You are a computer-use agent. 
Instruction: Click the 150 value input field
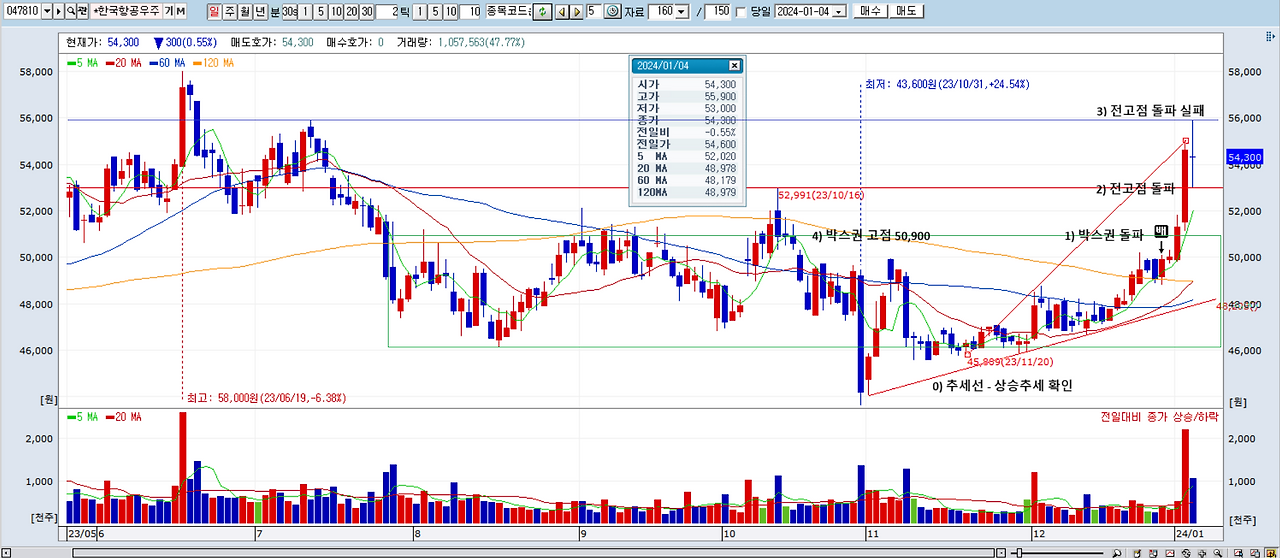coord(717,12)
